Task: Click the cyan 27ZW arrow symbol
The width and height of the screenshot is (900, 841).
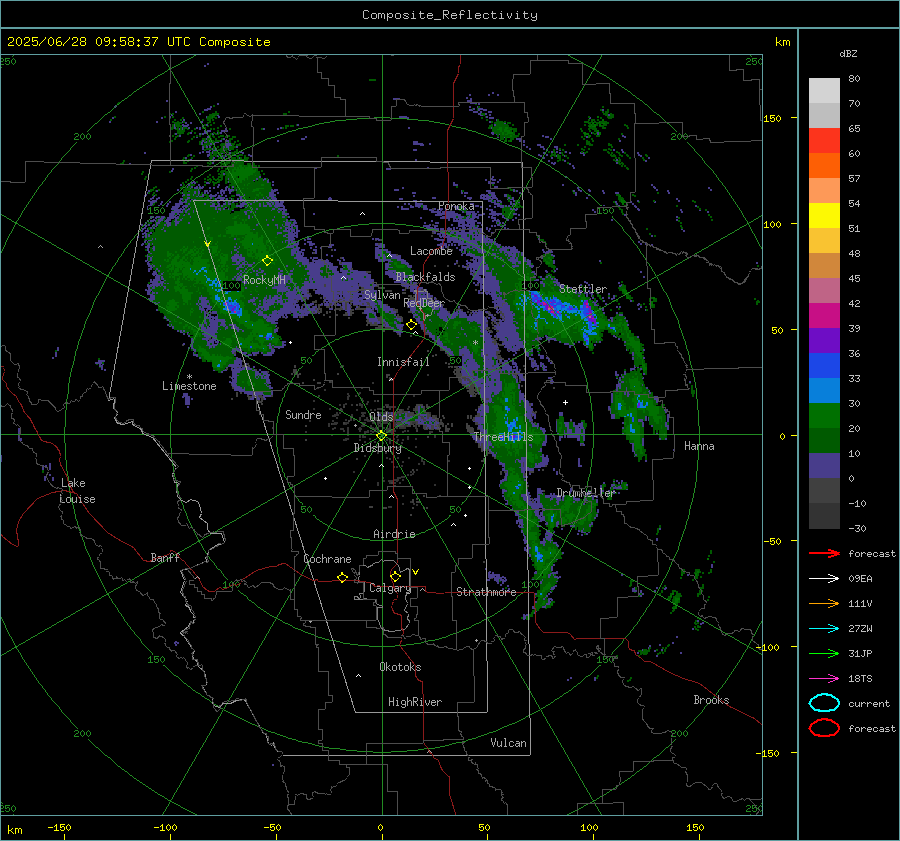Action: pyautogui.click(x=824, y=629)
